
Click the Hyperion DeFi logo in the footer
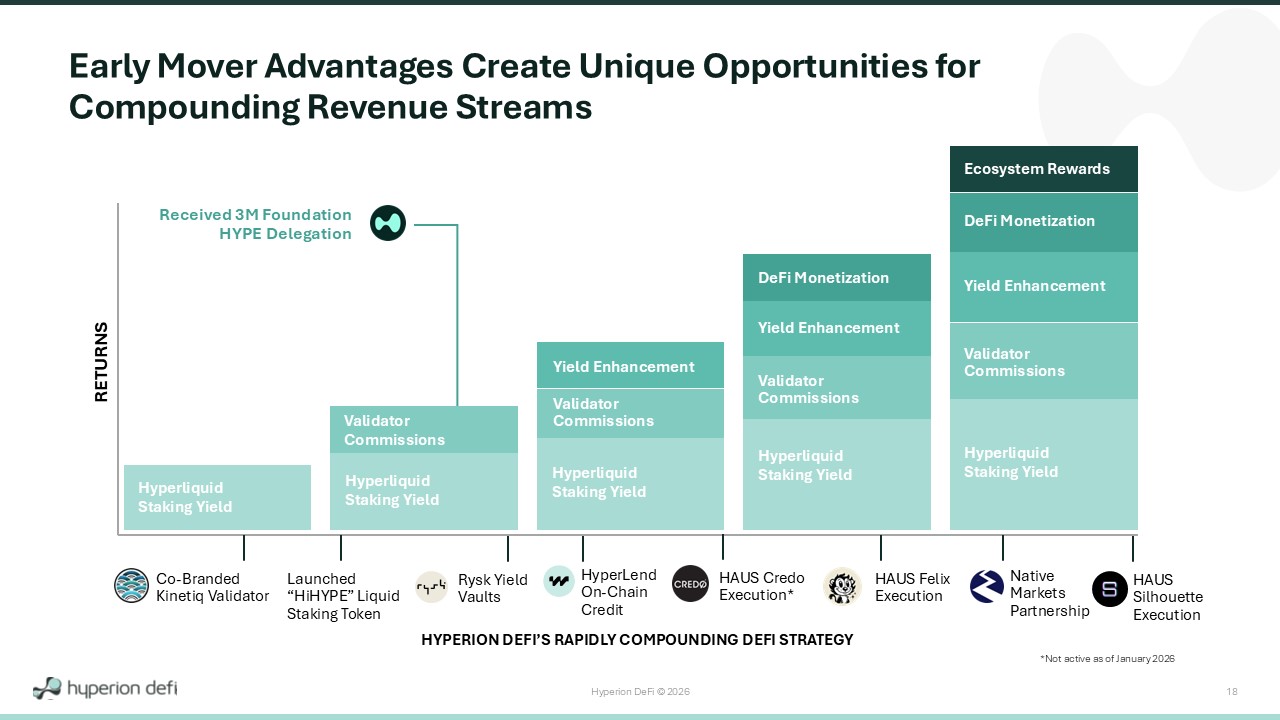105,688
